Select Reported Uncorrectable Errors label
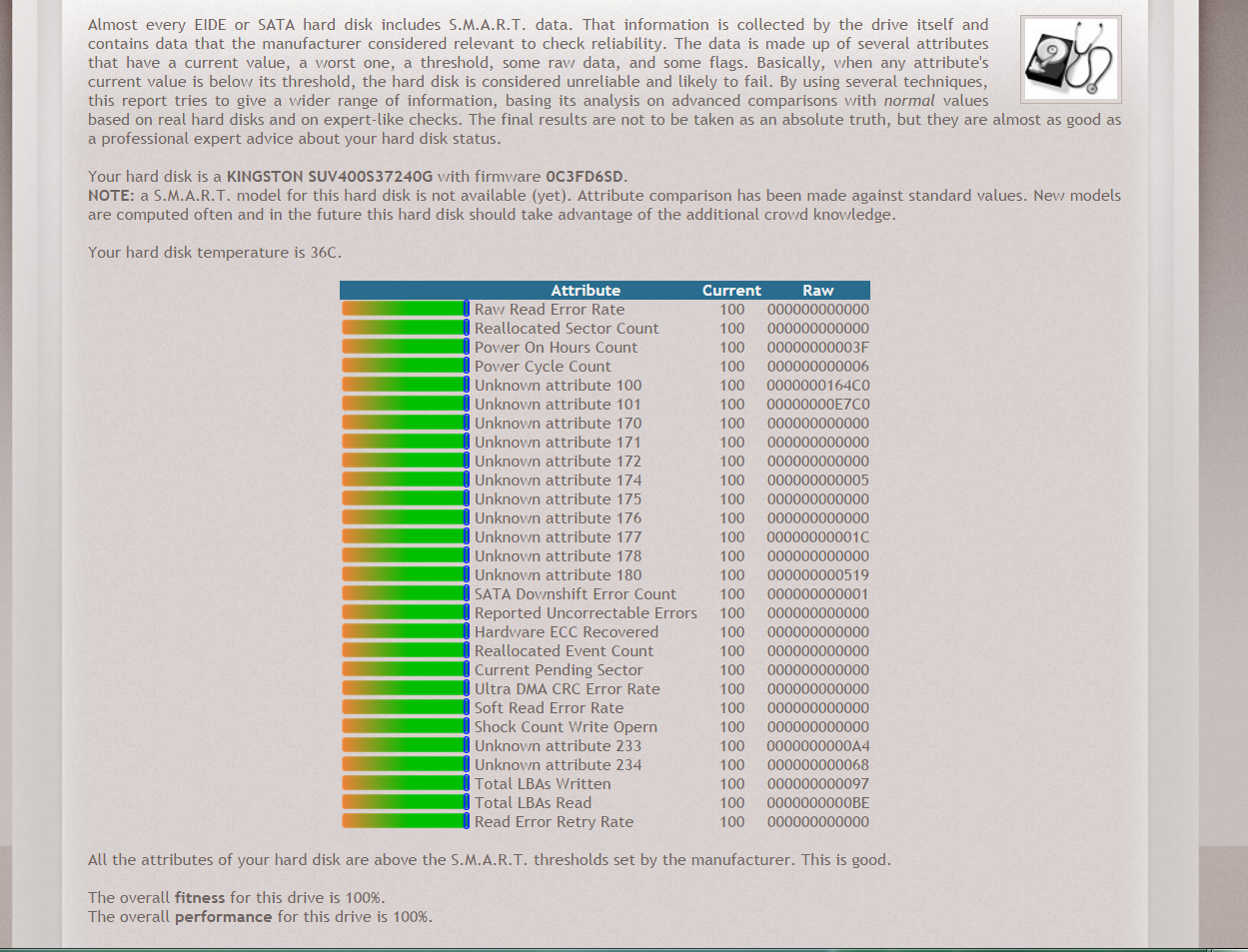Viewport: 1248px width, 952px height. point(586,613)
